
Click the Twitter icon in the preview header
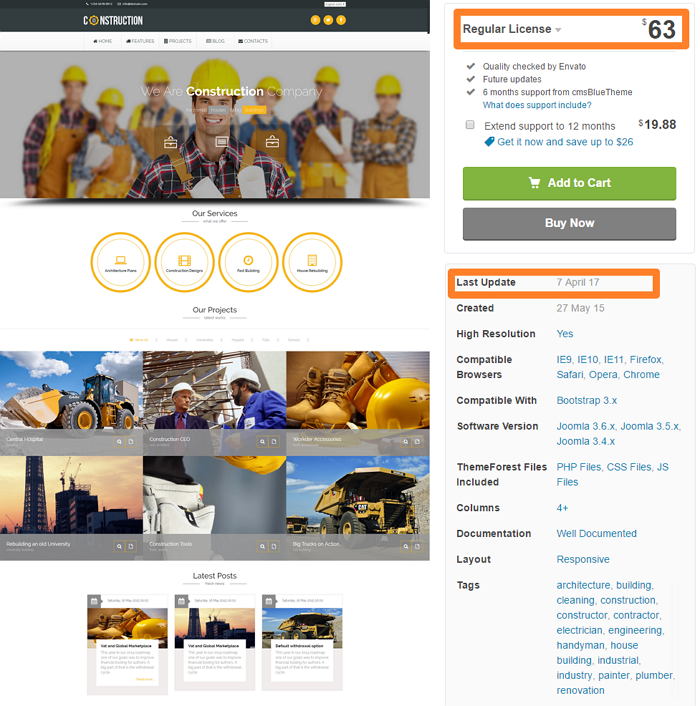point(328,20)
